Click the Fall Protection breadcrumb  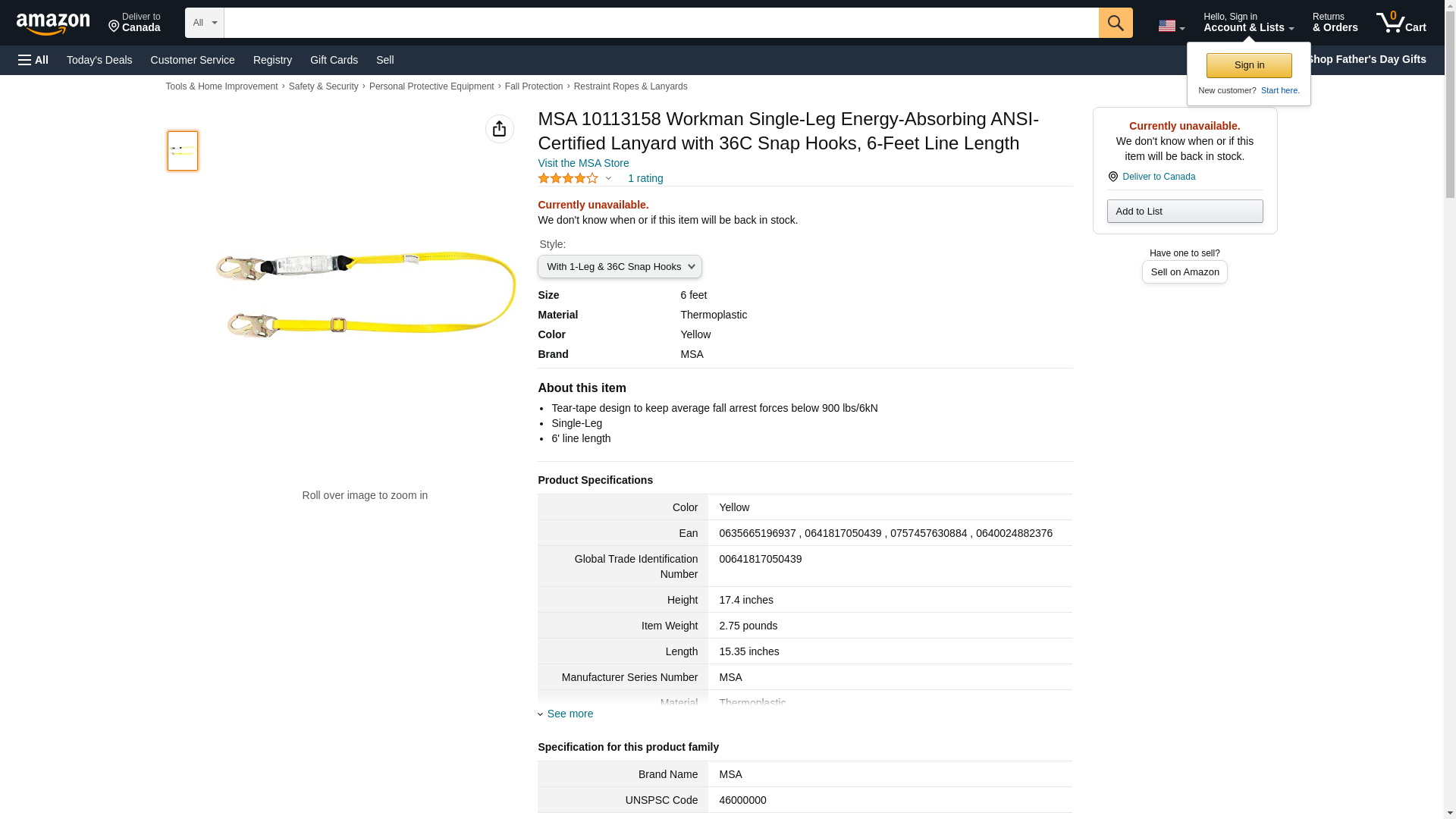533,86
